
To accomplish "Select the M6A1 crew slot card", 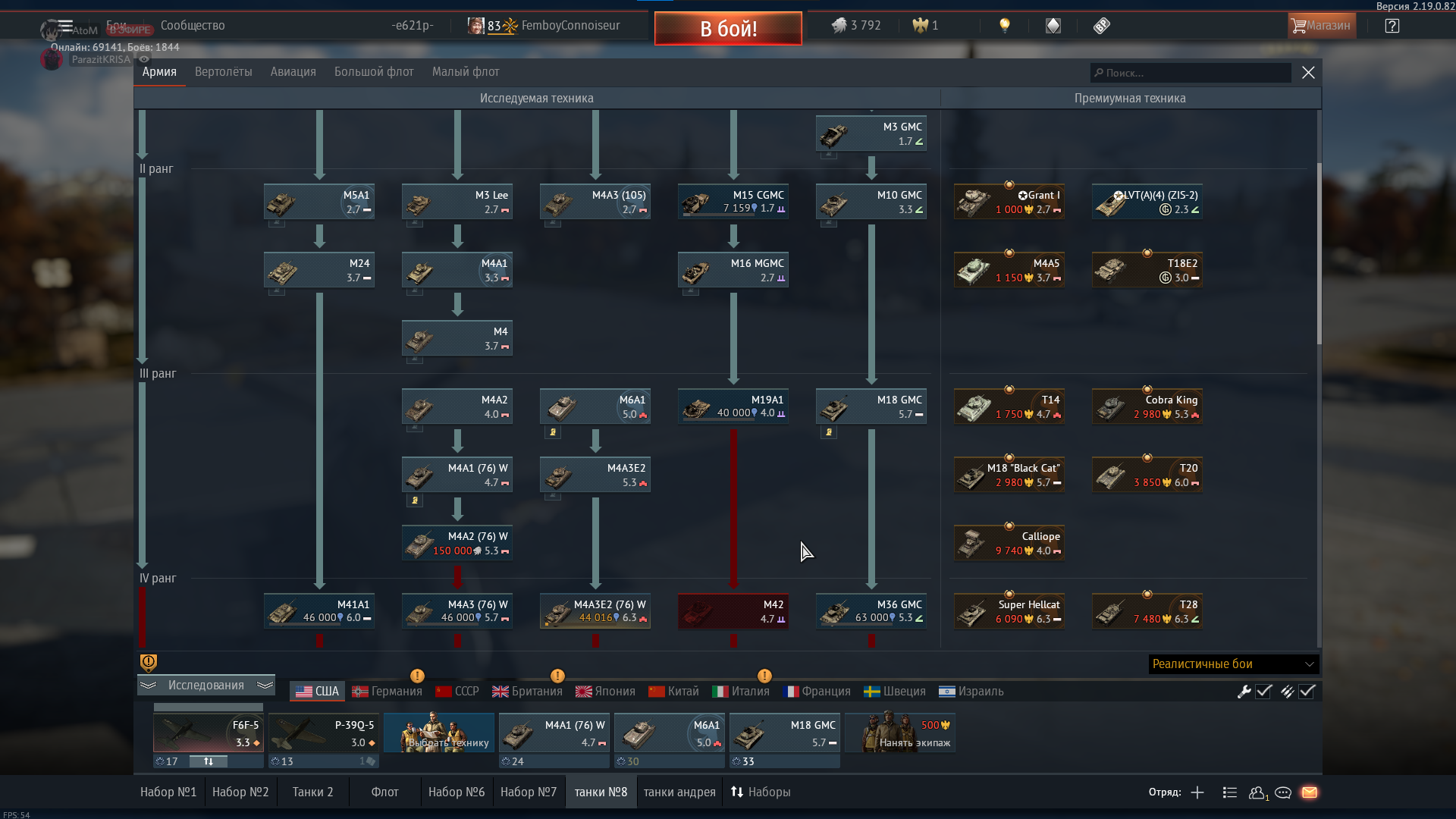I will tap(670, 733).
